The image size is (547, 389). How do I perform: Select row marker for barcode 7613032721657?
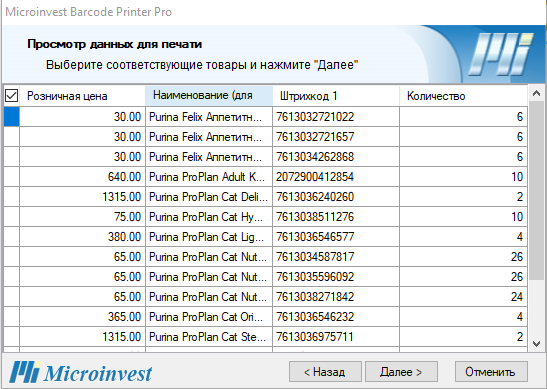pyautogui.click(x=12, y=136)
